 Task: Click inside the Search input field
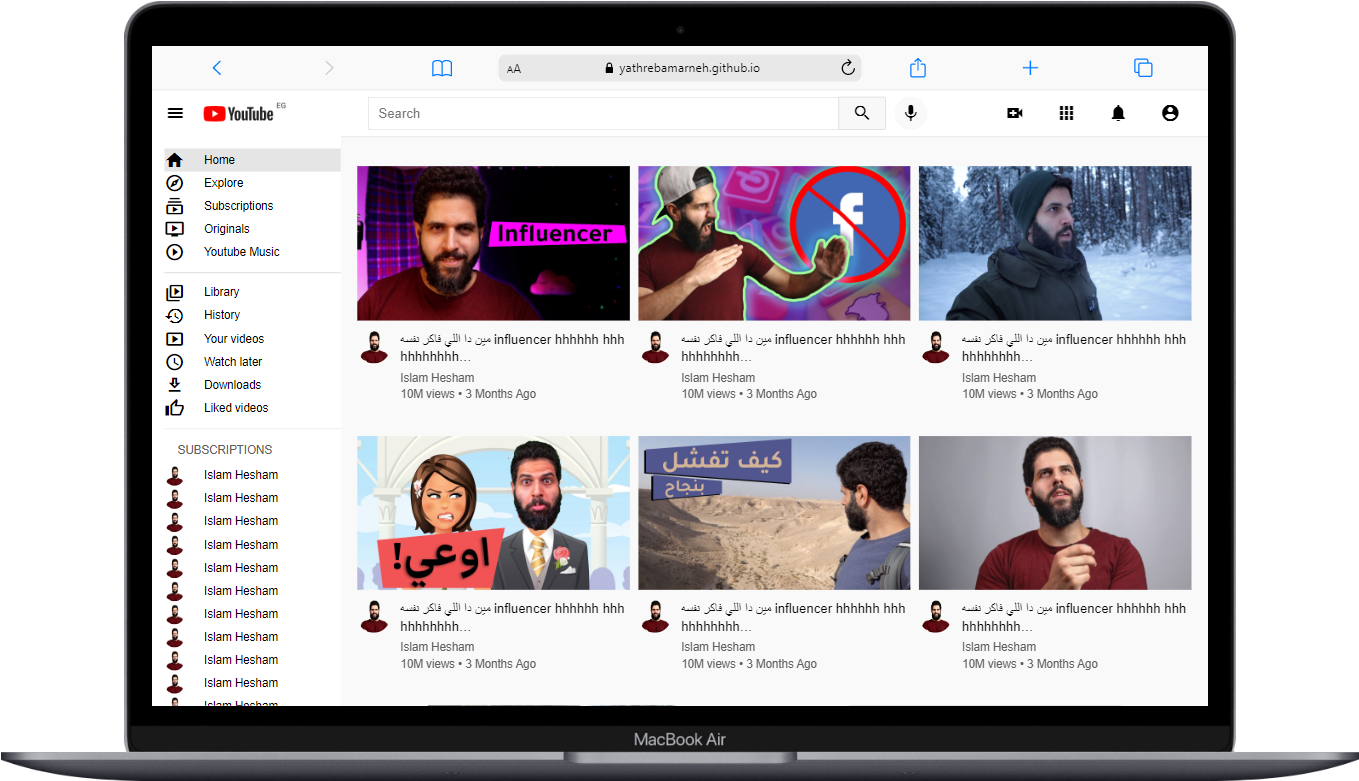point(600,113)
